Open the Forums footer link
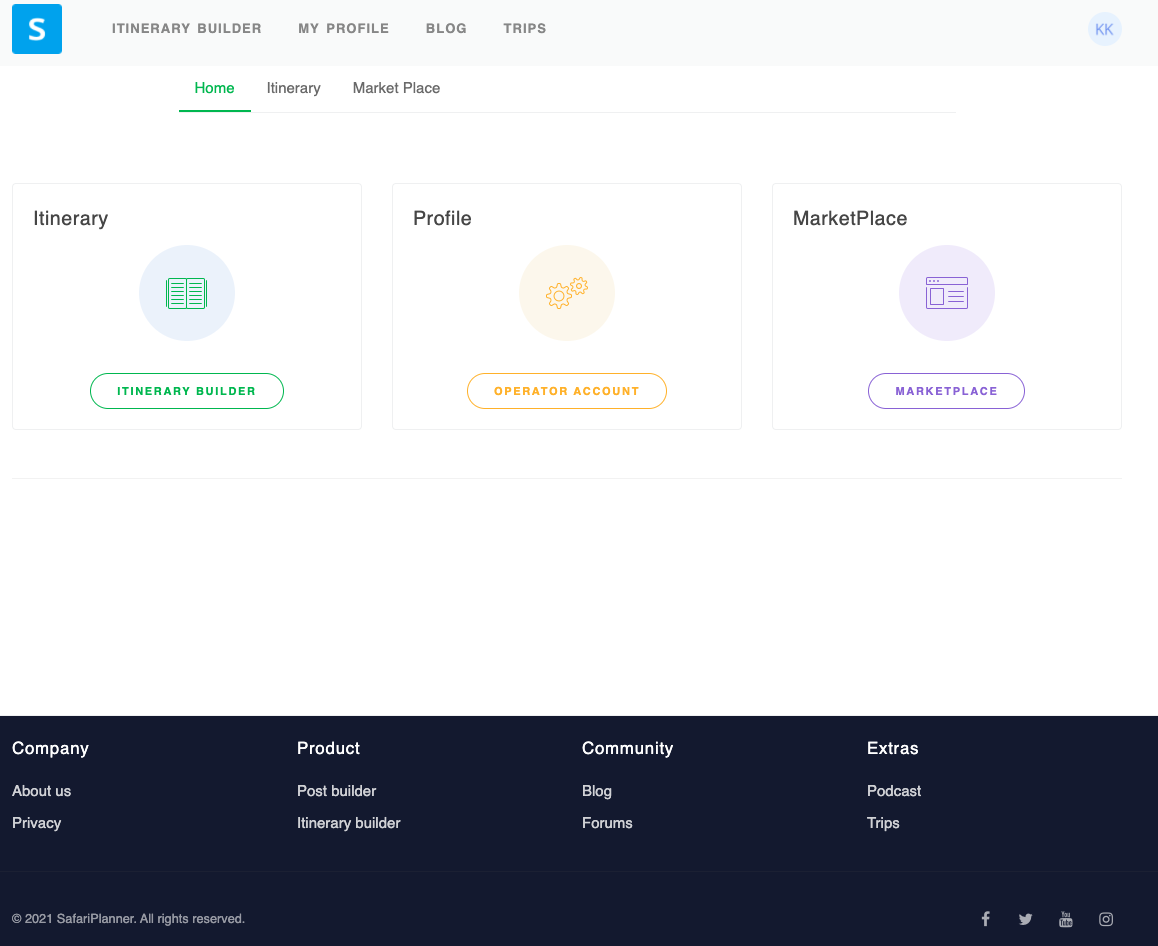The image size is (1158, 946). pos(607,823)
